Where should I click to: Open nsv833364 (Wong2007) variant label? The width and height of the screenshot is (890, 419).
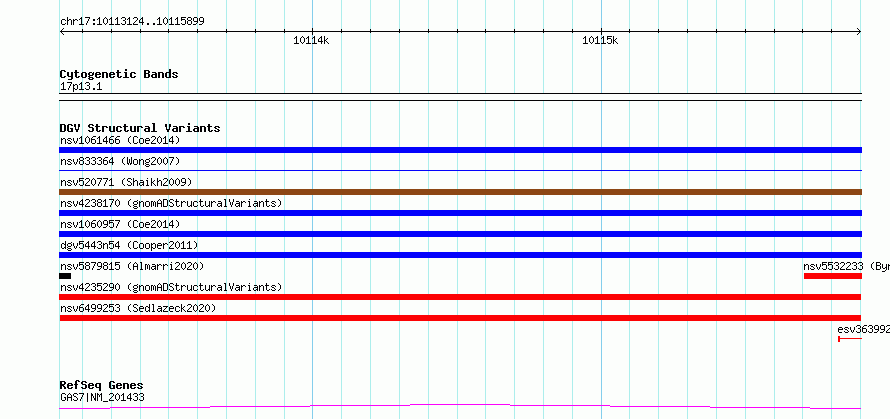pyautogui.click(x=120, y=161)
